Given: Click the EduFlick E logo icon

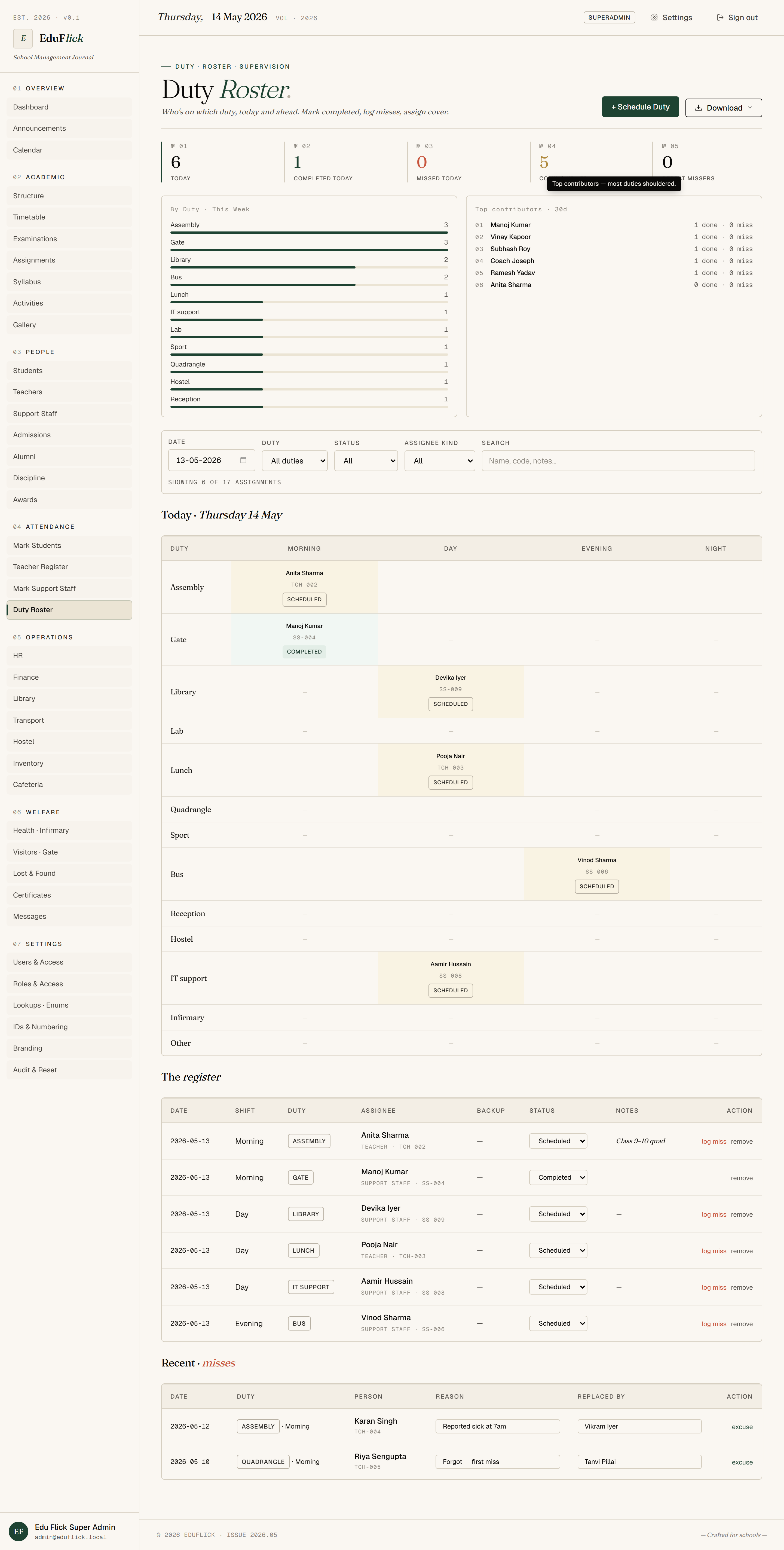Looking at the screenshot, I should click(23, 38).
